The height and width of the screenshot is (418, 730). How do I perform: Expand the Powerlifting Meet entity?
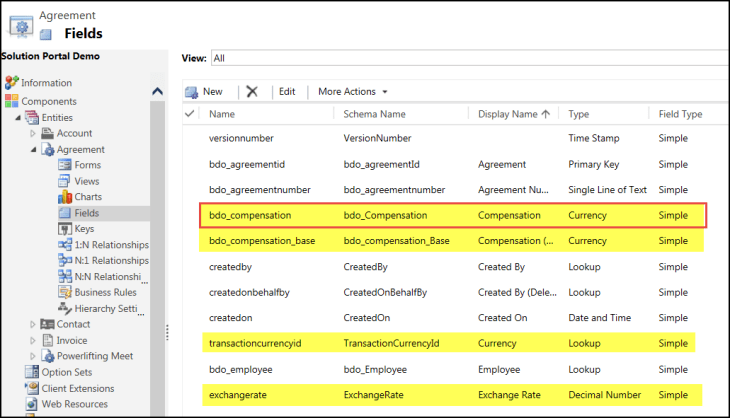(x=33, y=356)
